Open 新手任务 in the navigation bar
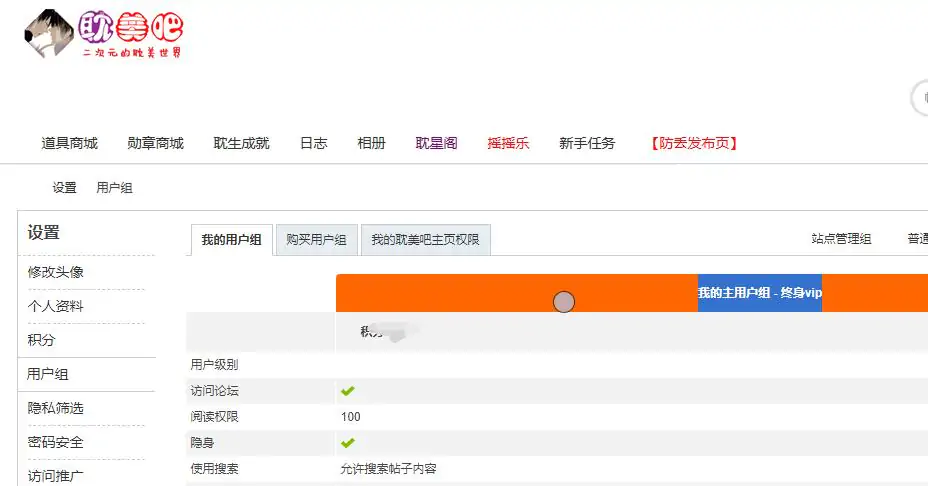Viewport: 928px width, 486px height. [587, 143]
